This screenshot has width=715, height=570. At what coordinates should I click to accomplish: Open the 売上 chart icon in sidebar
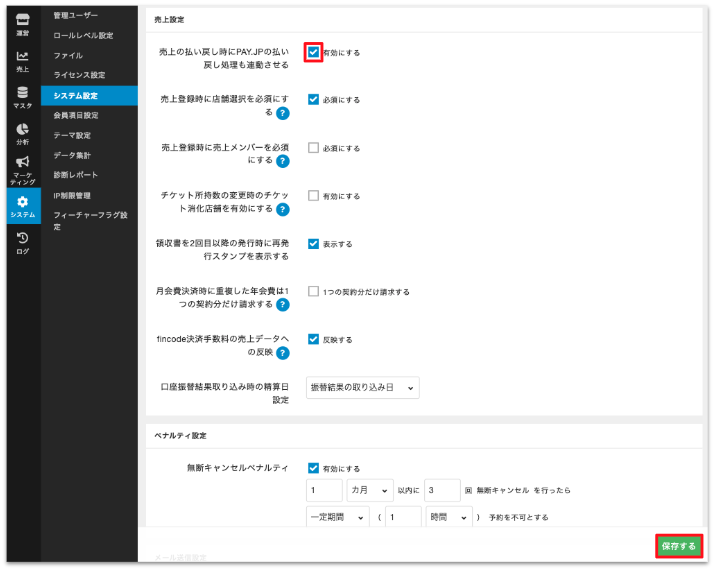tap(23, 61)
